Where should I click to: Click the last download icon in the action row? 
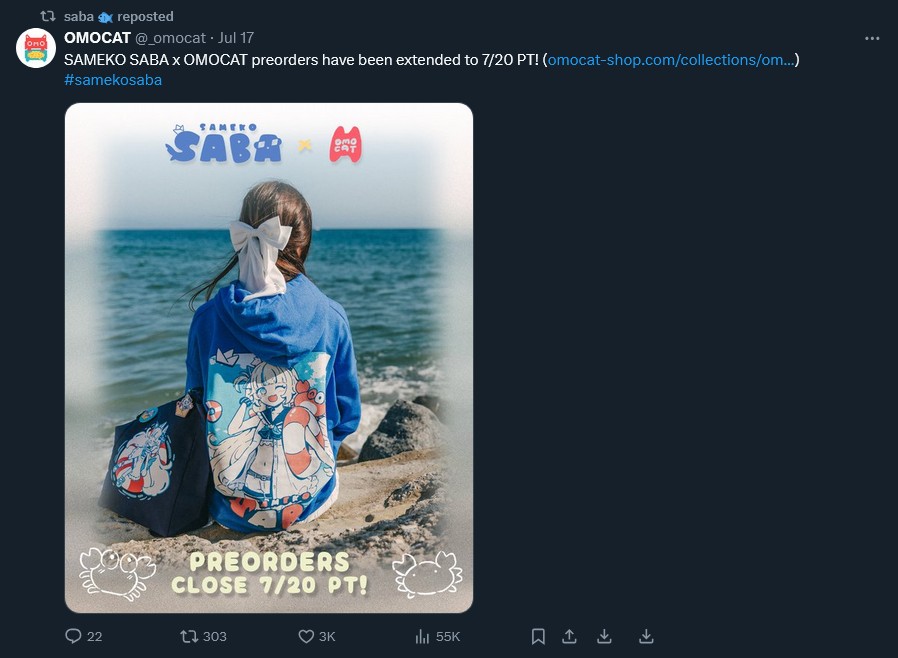pyautogui.click(x=646, y=636)
